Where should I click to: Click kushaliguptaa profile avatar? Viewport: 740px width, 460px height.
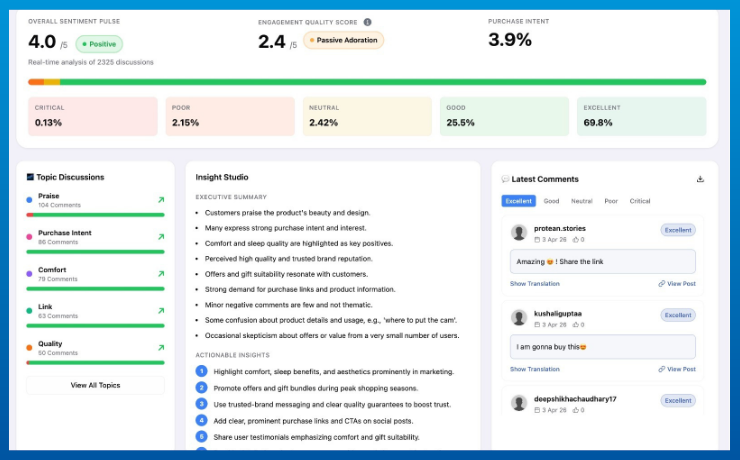[519, 317]
